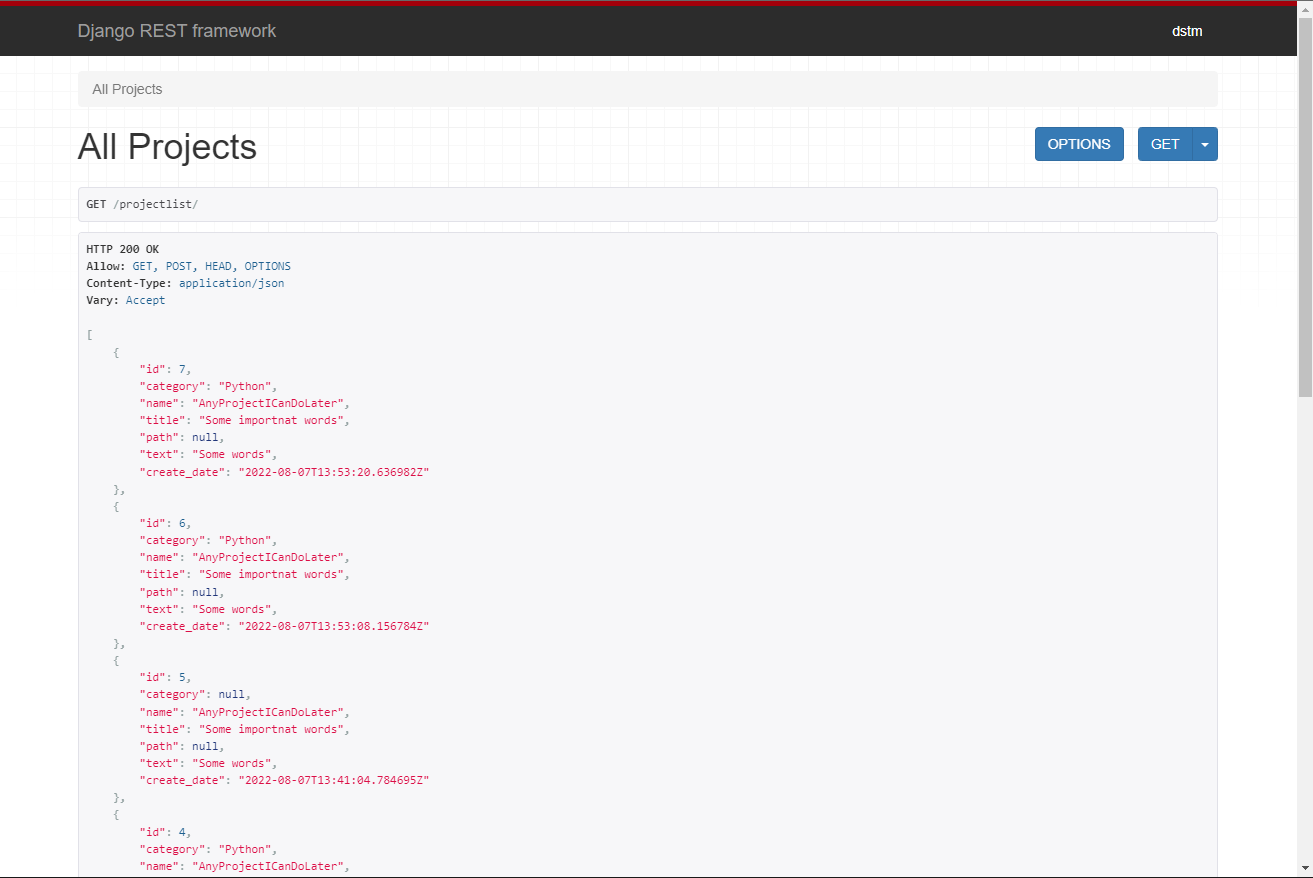
Task: Click the "category": null line
Action: [194, 694]
